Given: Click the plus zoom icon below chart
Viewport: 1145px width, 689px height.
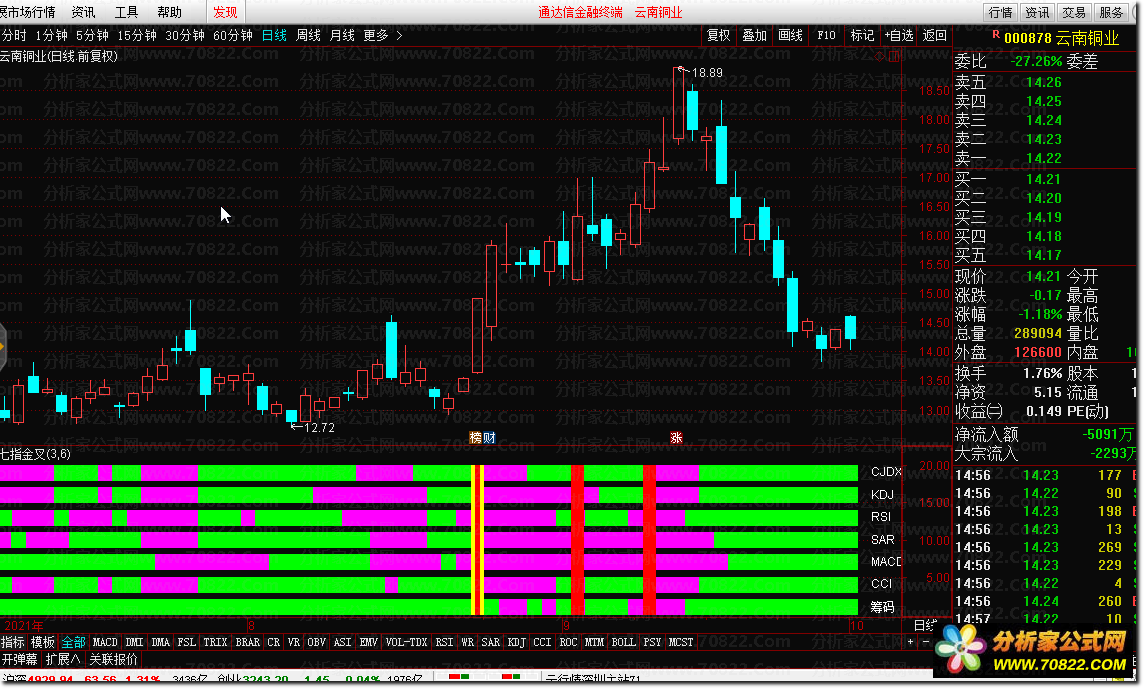Looking at the screenshot, I should (x=910, y=642).
